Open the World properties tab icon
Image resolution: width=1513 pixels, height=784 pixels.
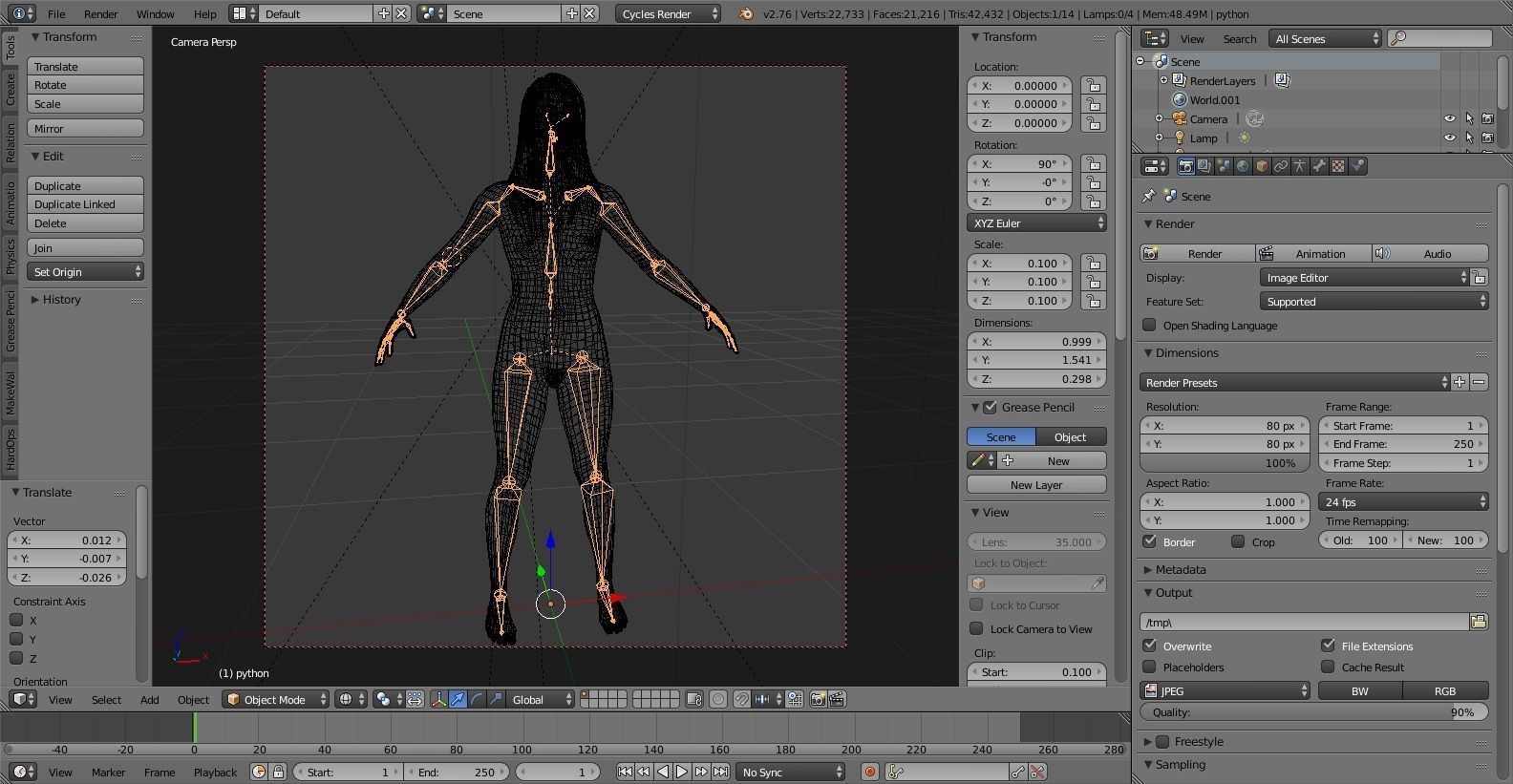point(1243,166)
